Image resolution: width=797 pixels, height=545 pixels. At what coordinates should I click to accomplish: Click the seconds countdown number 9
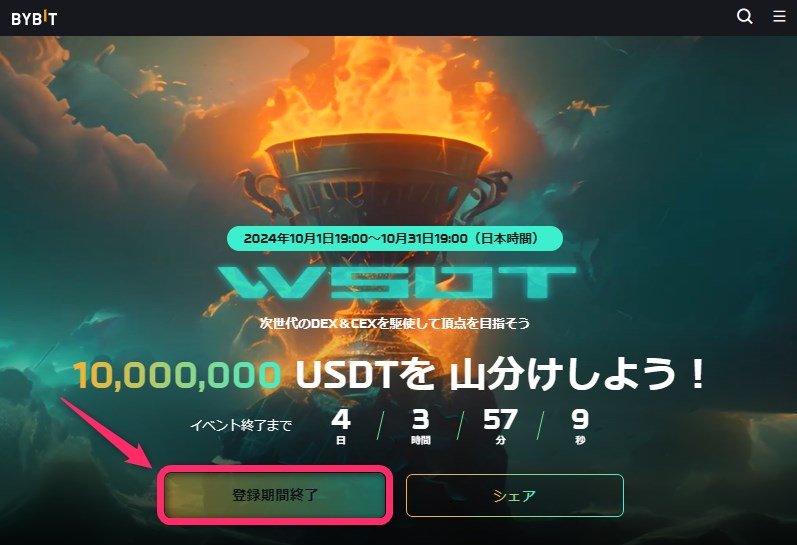580,420
